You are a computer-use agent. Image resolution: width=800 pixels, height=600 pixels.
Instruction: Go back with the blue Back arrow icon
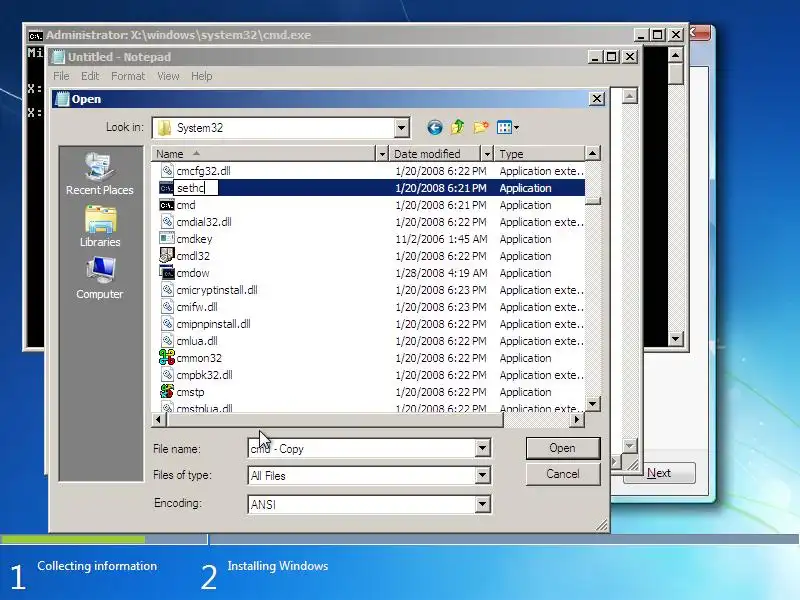point(435,127)
